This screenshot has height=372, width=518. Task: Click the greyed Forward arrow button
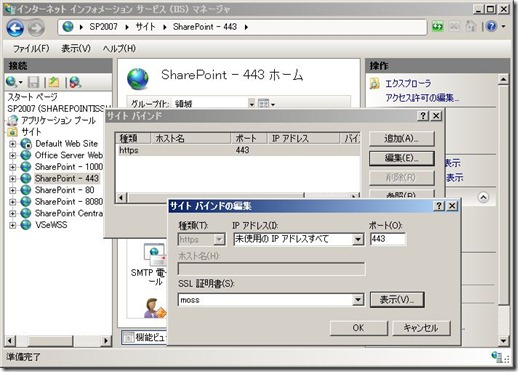click(x=36, y=28)
